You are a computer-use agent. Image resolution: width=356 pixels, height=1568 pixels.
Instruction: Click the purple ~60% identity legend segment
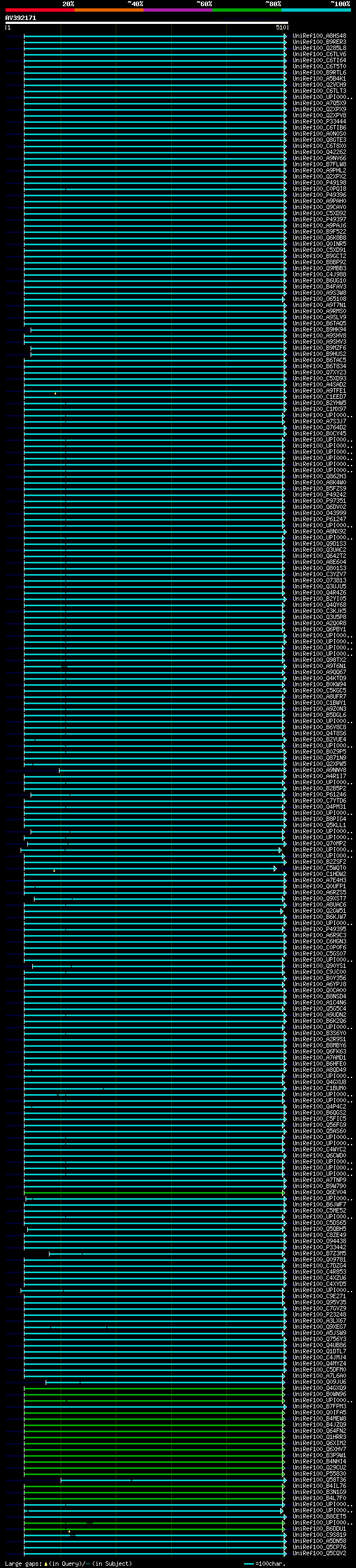[x=179, y=10]
